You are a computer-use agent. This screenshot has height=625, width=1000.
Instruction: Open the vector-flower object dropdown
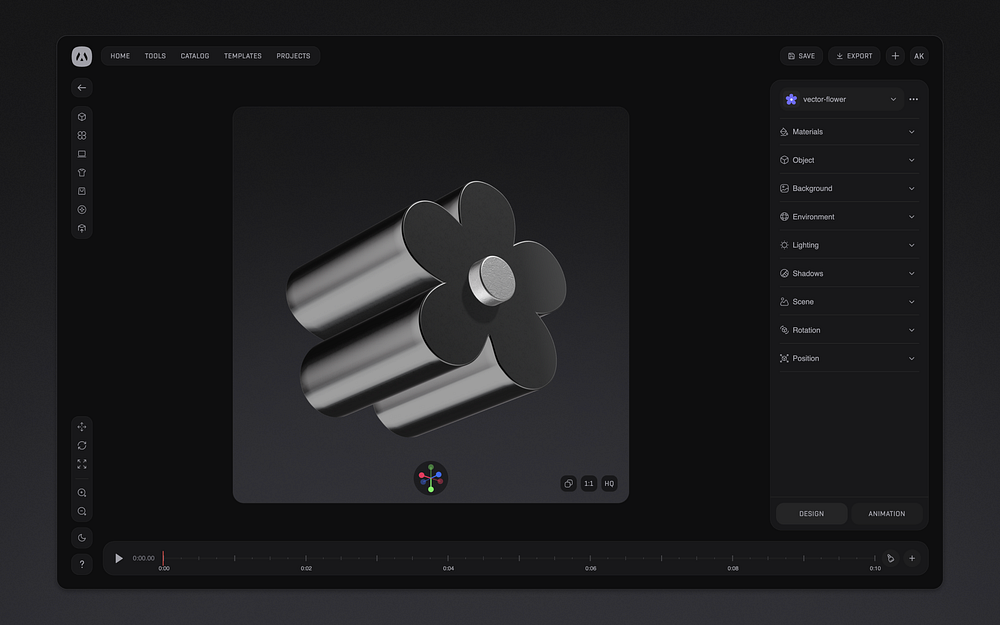click(x=842, y=99)
